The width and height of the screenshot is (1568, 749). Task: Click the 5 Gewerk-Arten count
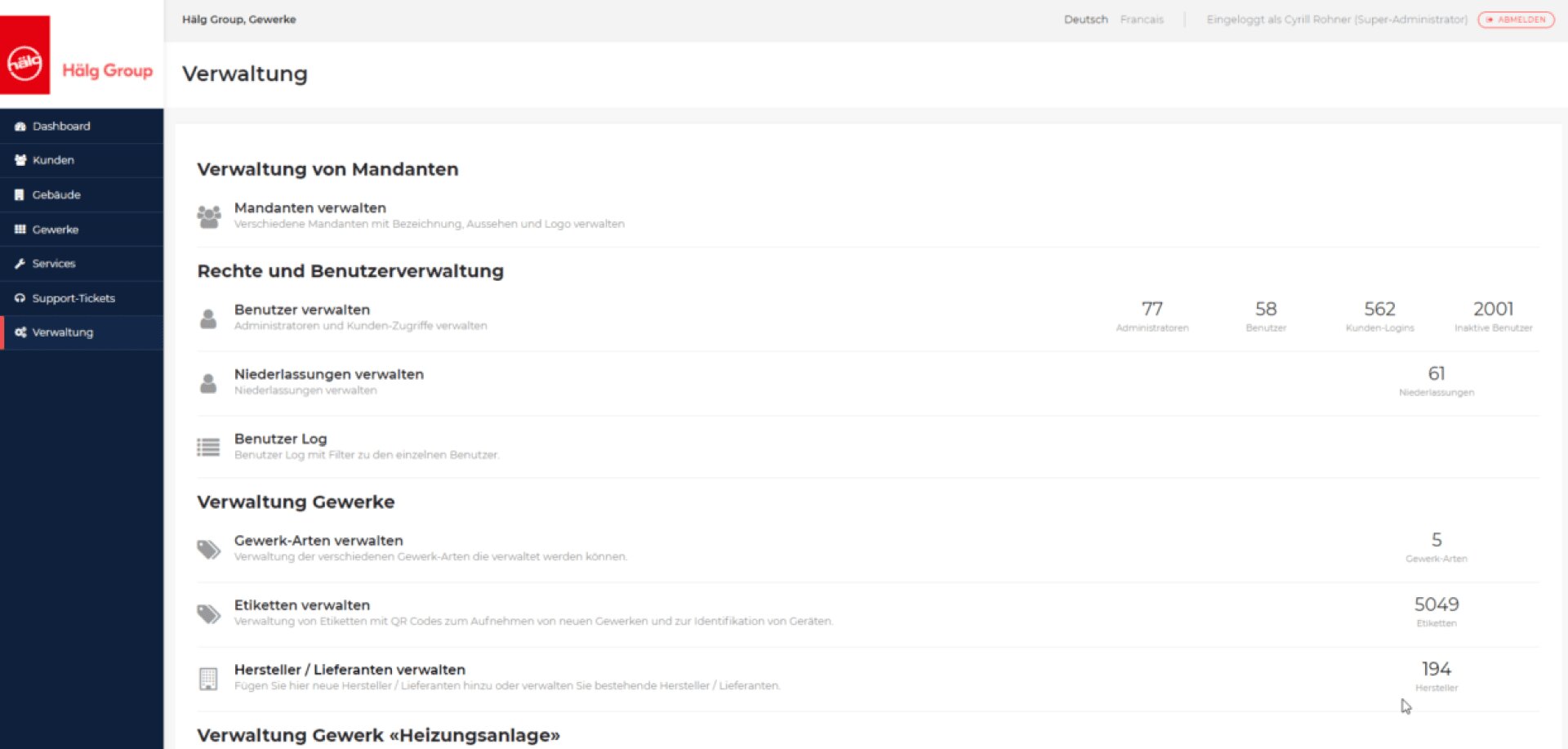coord(1437,547)
